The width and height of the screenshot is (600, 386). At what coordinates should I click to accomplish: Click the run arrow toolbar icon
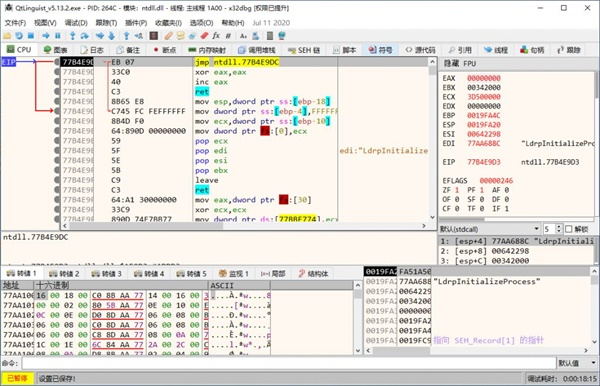click(46, 36)
